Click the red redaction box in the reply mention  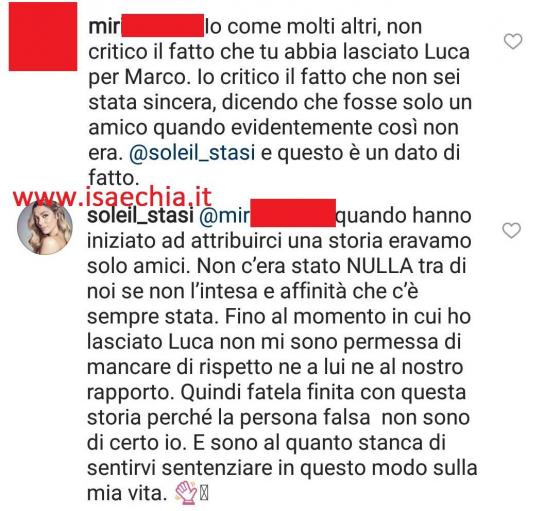click(x=293, y=213)
